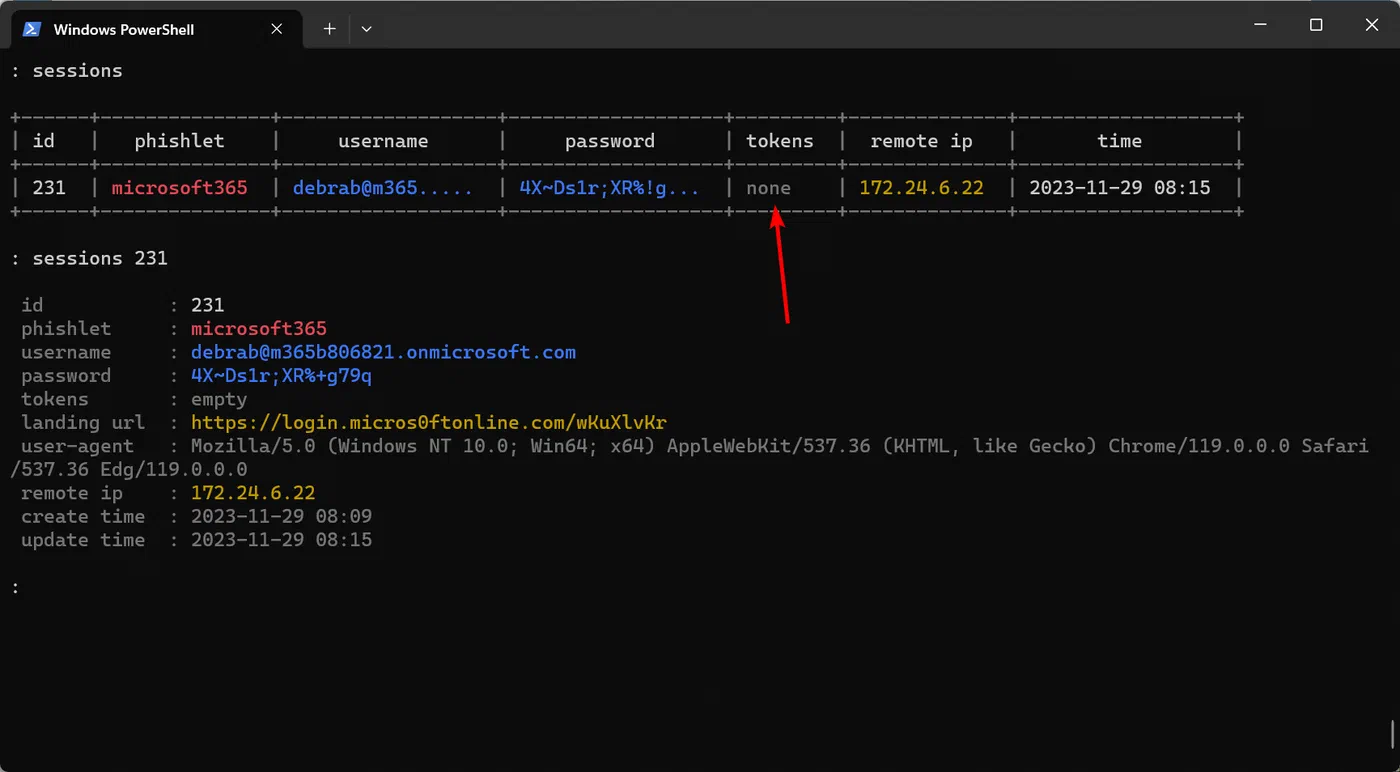Viewport: 1400px width, 772px height.
Task: Click the red microsoft365 cell in the table
Action: (x=179, y=188)
